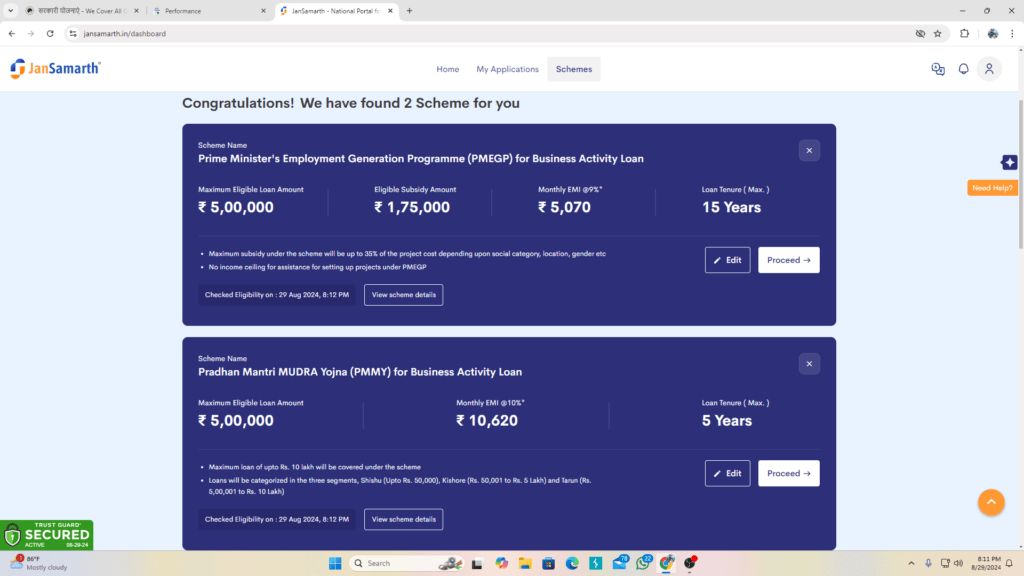Click Proceed on the PMEGP scheme
This screenshot has width=1024, height=576.
[789, 260]
